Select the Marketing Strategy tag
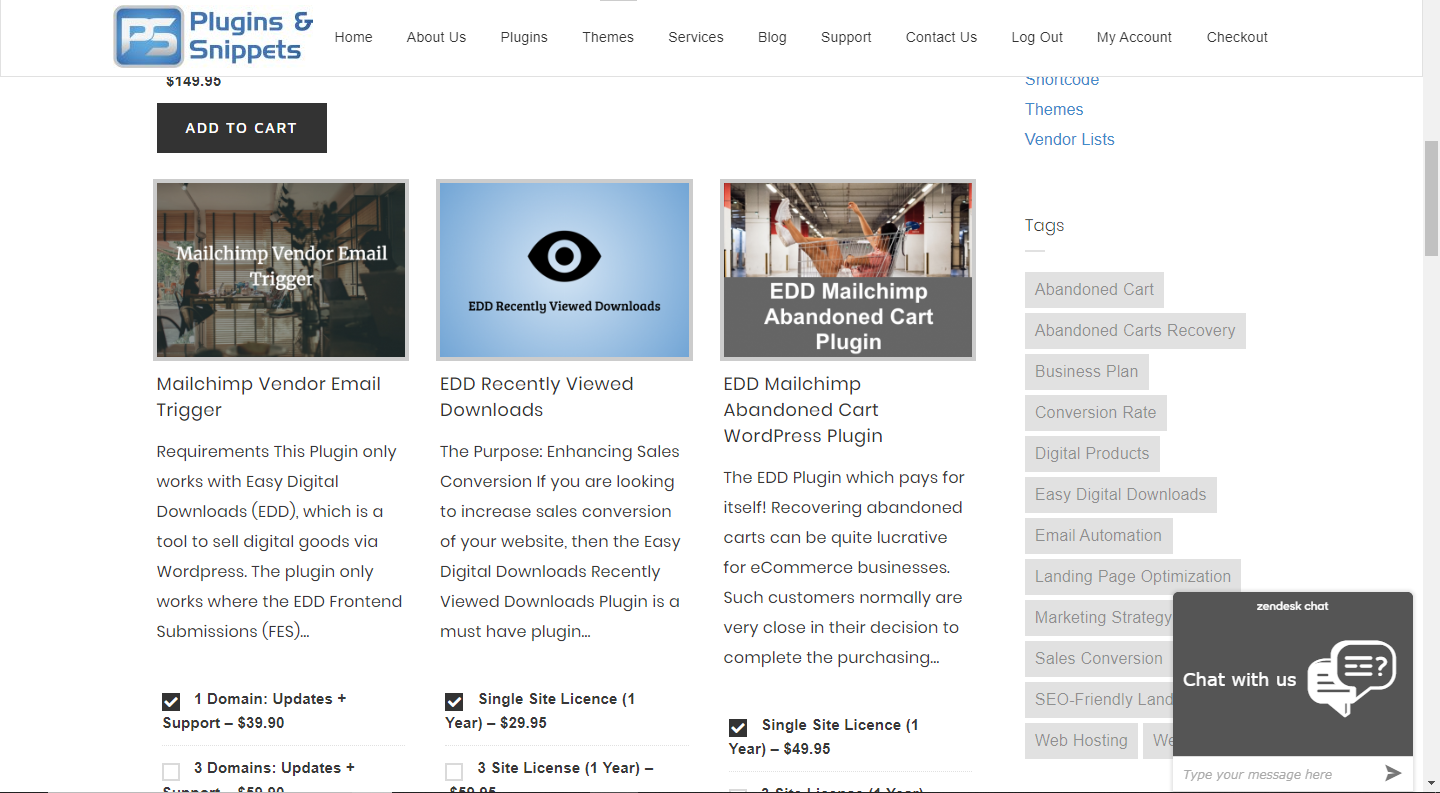This screenshot has height=793, width=1440. pos(1099,618)
